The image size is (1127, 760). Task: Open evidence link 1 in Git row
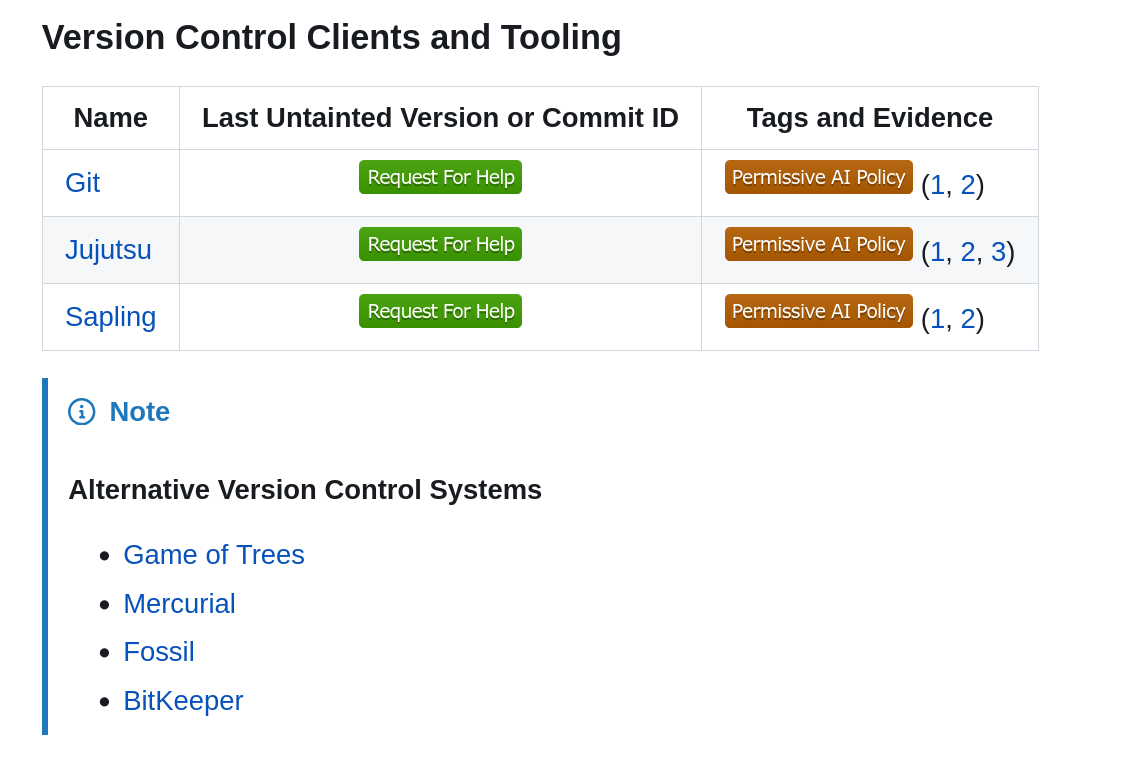[938, 185]
